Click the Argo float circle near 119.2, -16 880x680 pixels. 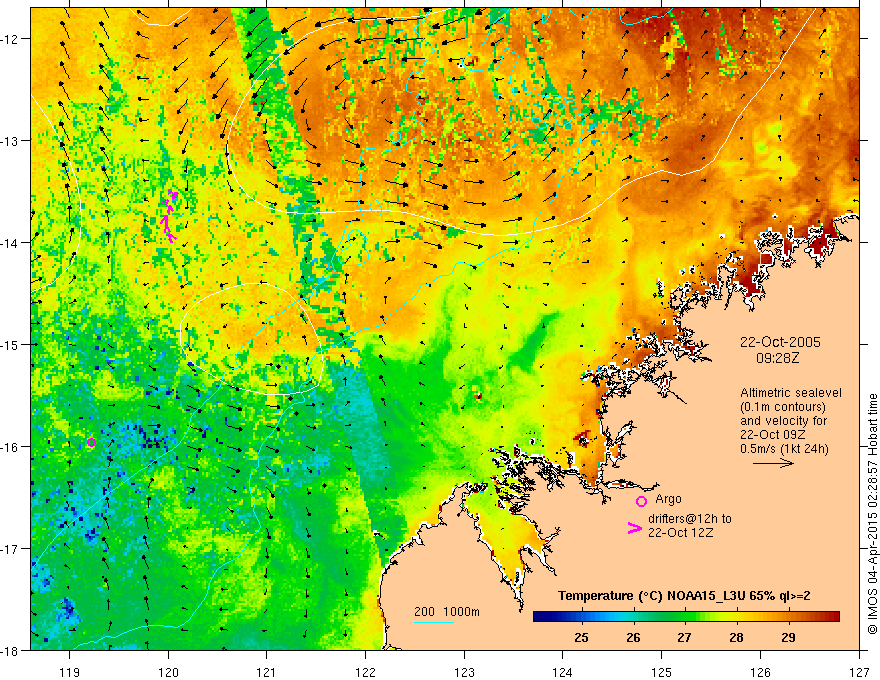[x=91, y=442]
